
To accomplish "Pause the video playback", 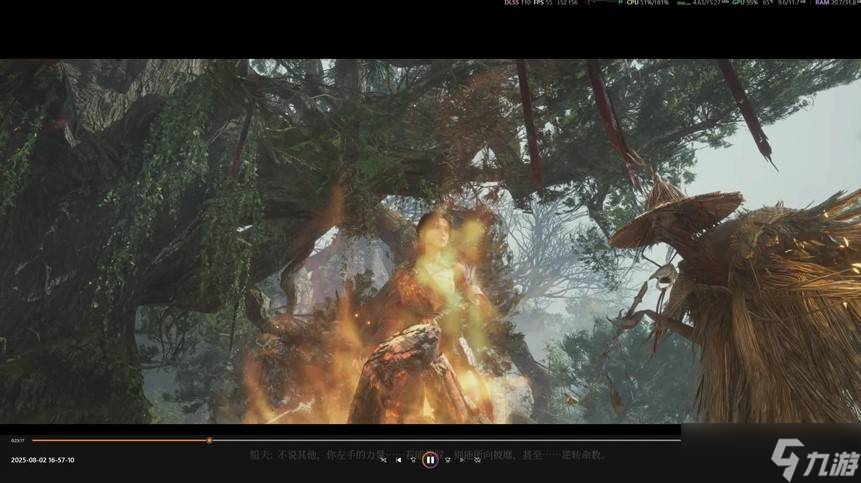I will coord(430,460).
